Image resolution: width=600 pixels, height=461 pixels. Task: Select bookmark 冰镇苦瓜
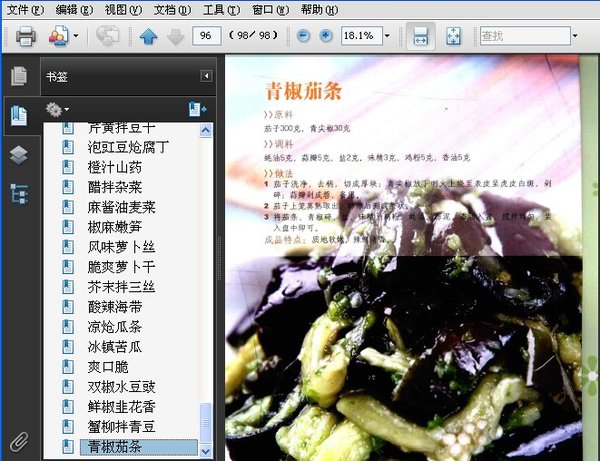coord(115,347)
